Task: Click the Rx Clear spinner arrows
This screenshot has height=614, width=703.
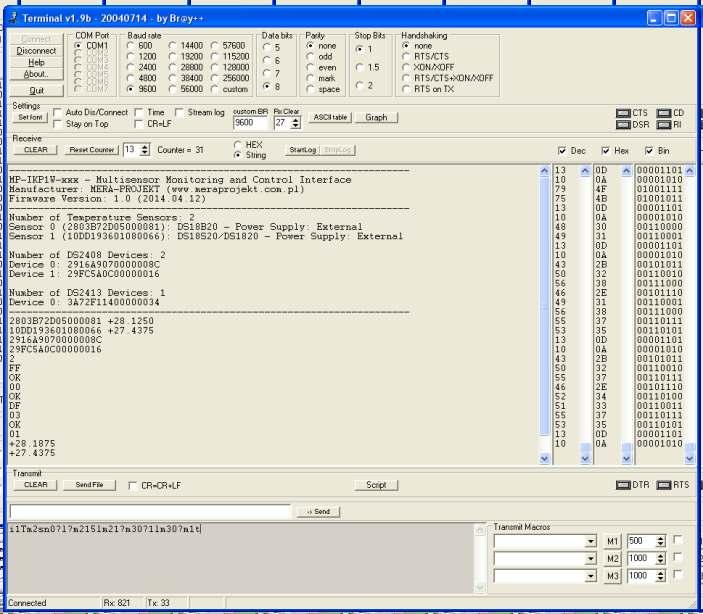Action: pos(295,123)
